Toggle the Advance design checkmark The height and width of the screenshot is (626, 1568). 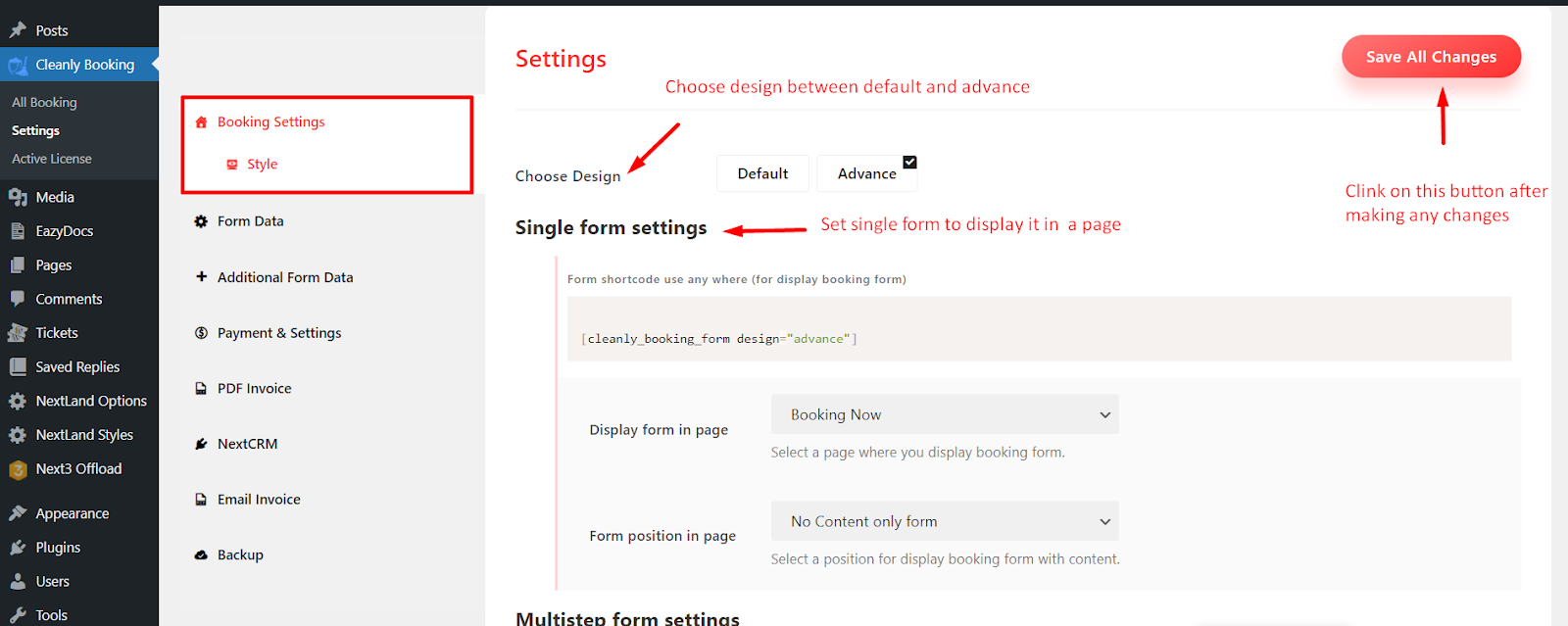click(x=909, y=162)
